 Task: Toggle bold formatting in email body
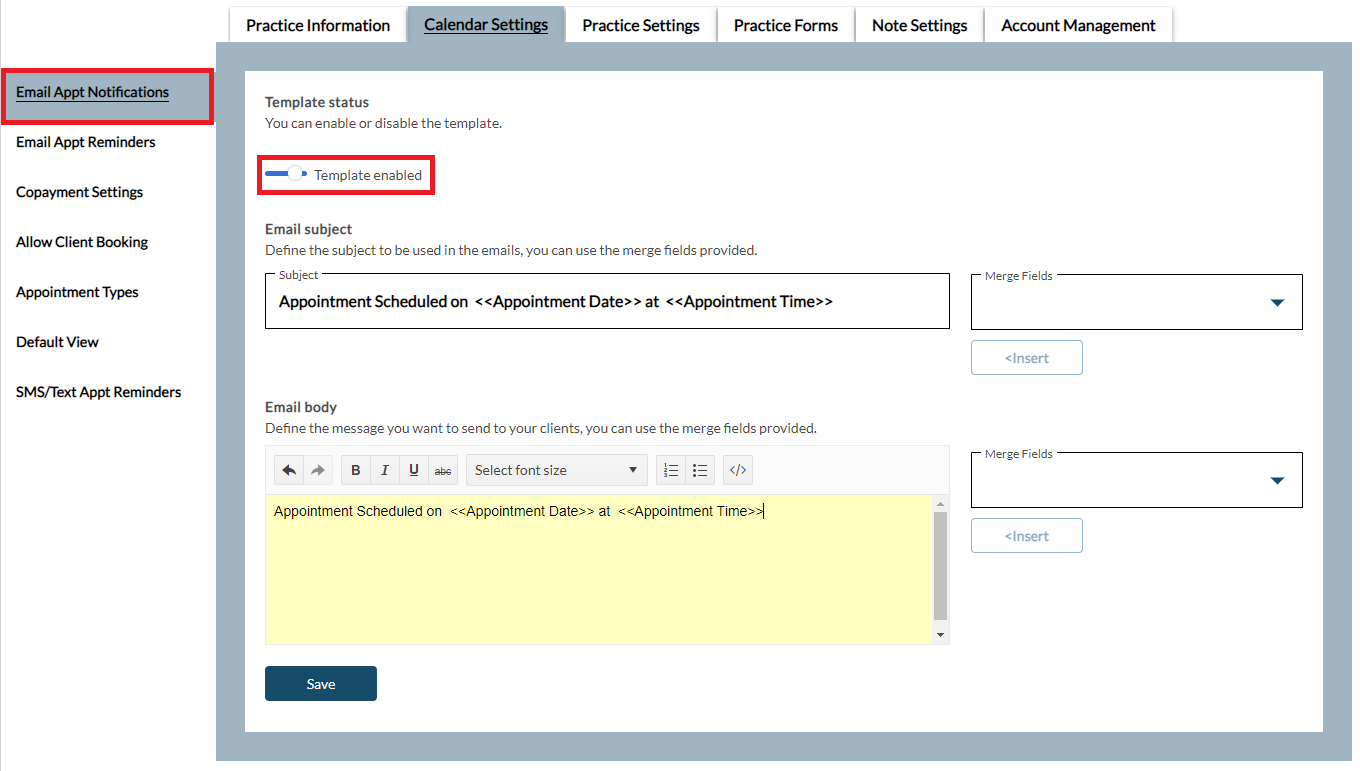coord(356,470)
